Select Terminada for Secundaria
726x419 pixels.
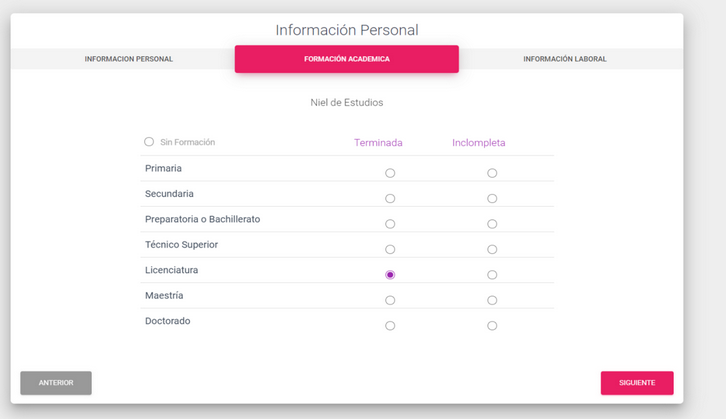(390, 199)
